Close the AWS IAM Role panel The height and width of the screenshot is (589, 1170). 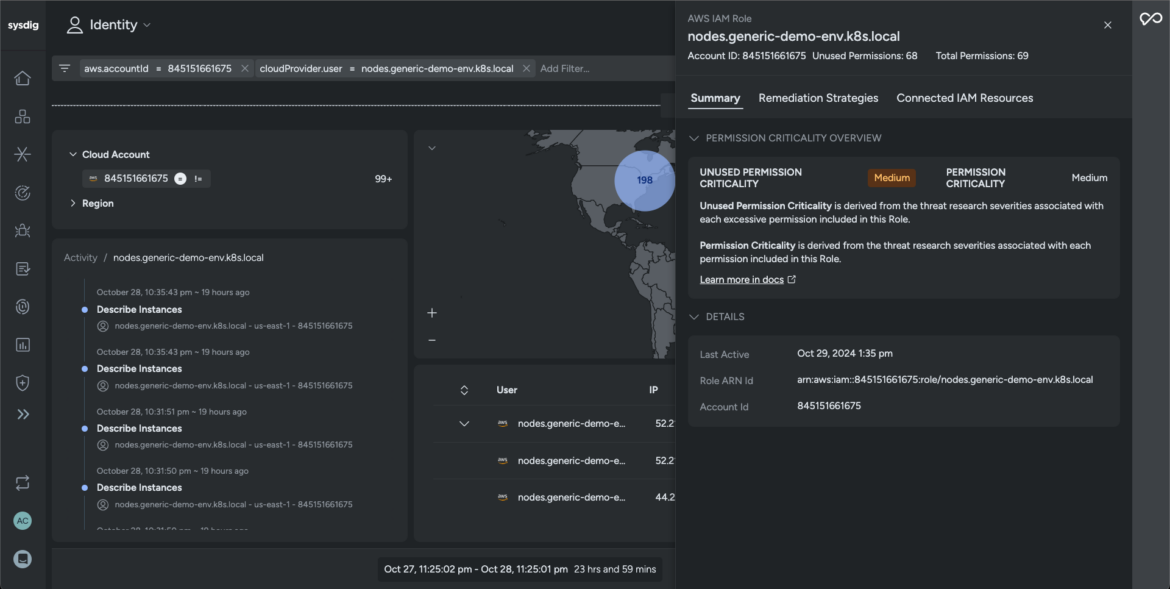(x=1107, y=25)
